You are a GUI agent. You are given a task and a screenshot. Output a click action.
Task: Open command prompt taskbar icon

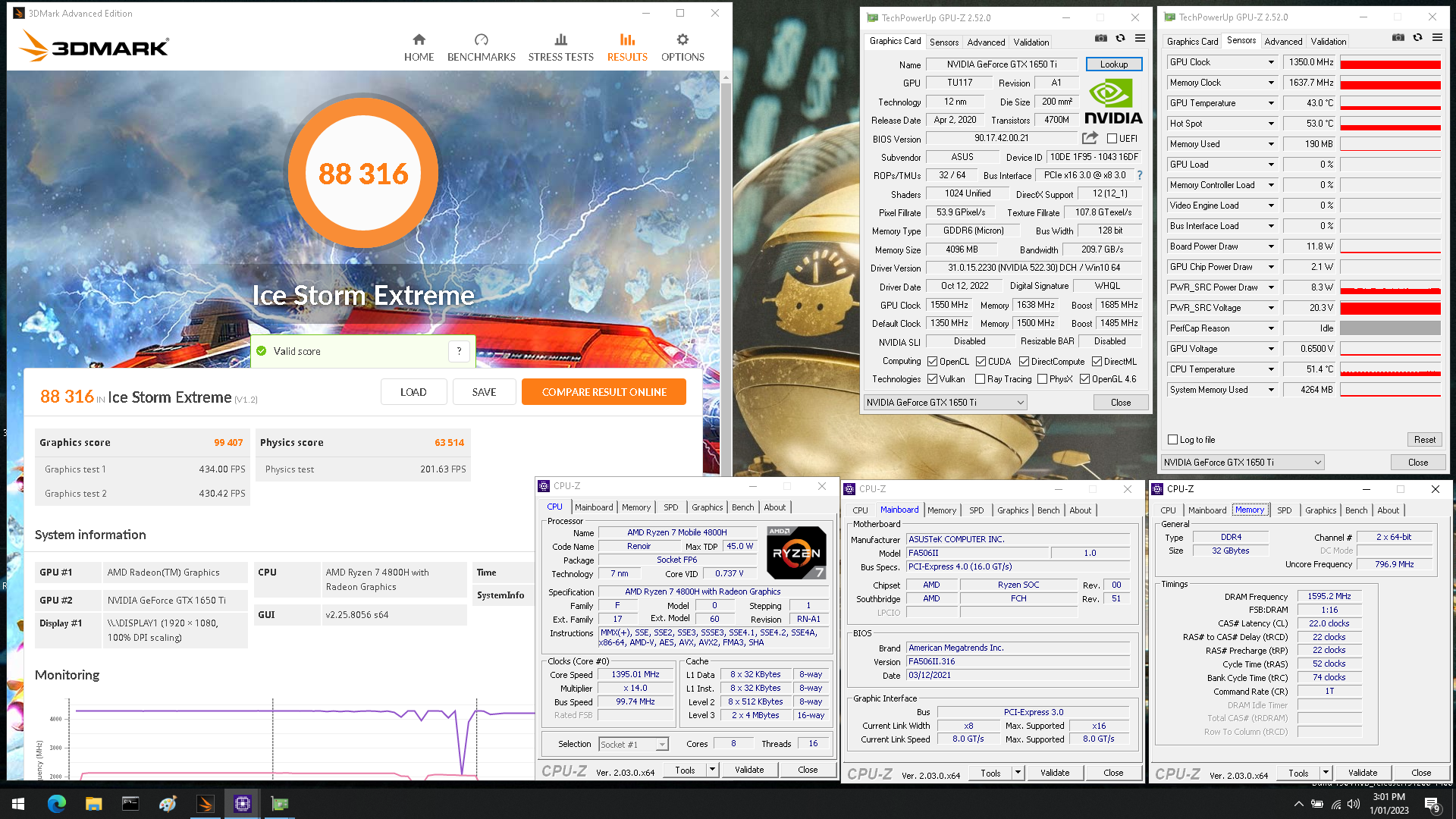point(130,804)
